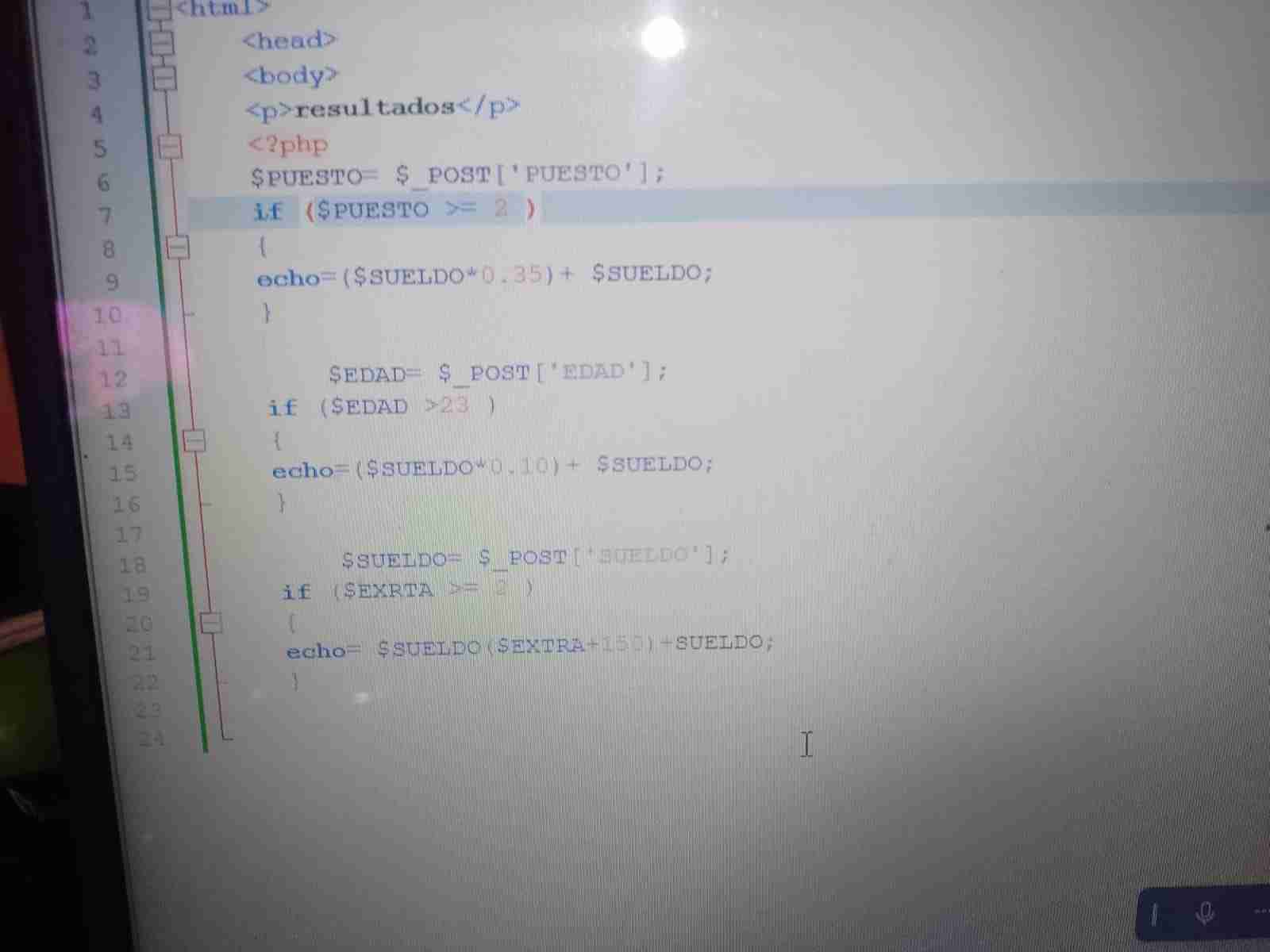
Task: Click the echo=($SUELDO*0.10)+ $SUELDO; line
Action: (x=493, y=467)
